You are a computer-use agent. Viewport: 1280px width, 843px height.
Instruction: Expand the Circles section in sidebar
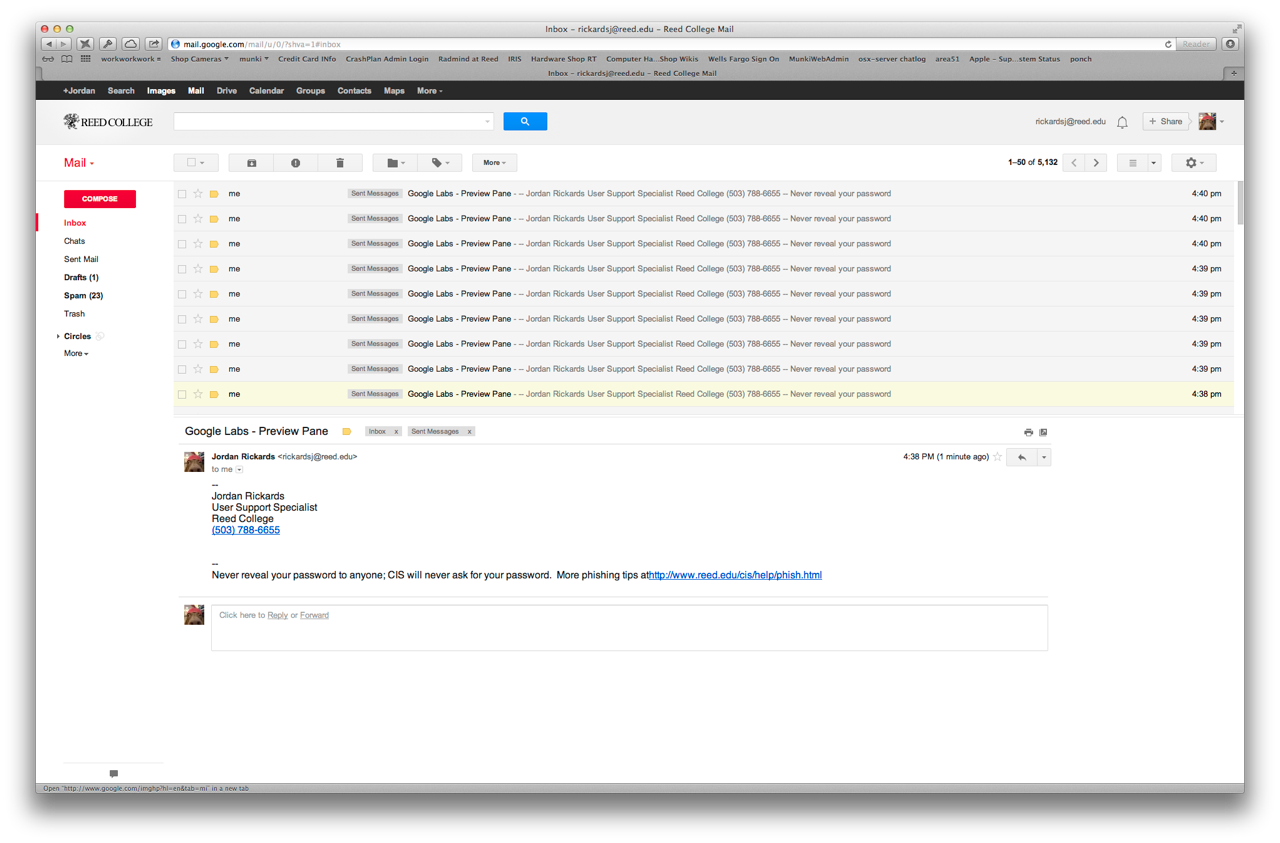pyautogui.click(x=58, y=337)
